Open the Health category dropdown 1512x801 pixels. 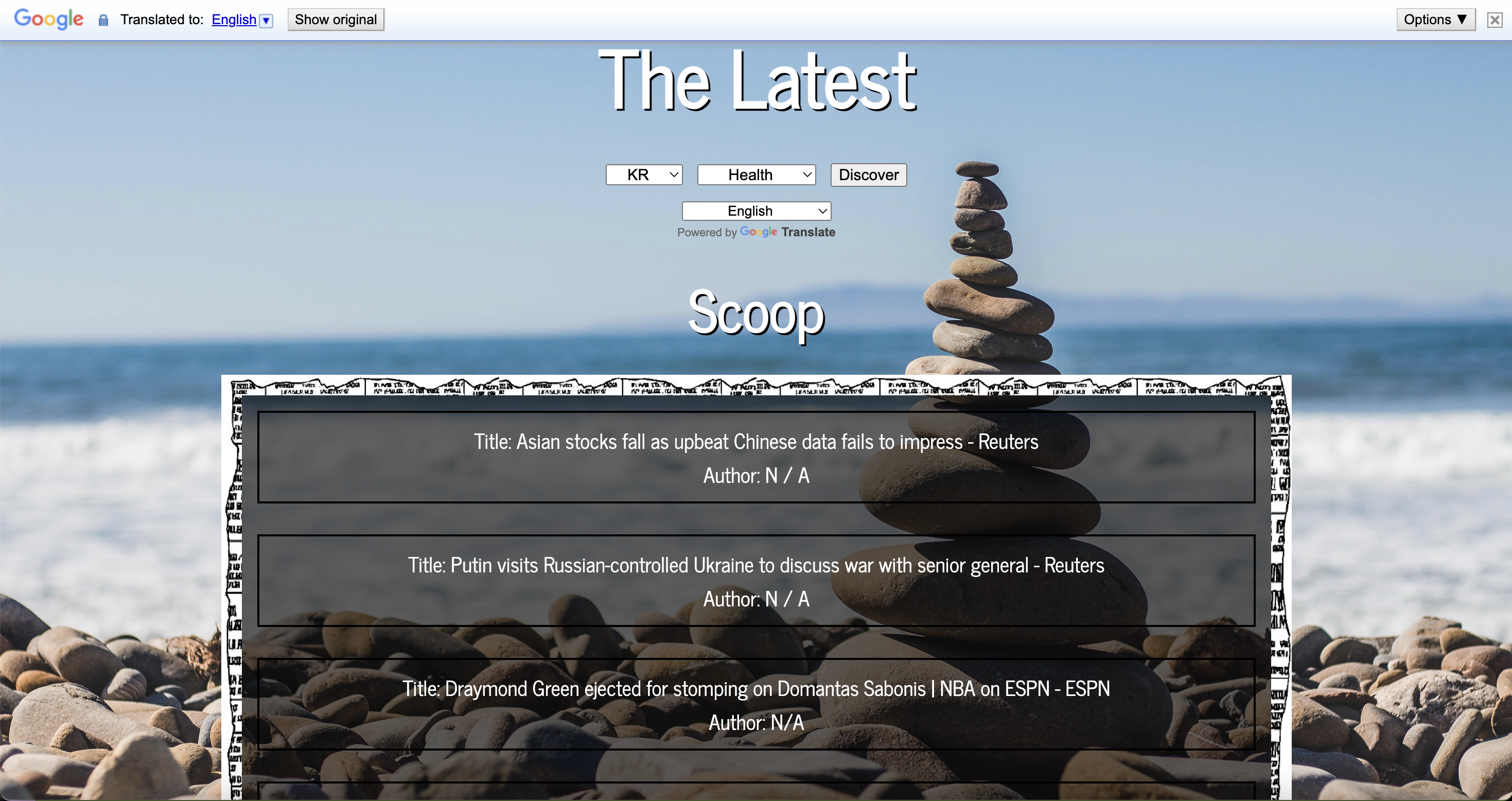pos(757,175)
